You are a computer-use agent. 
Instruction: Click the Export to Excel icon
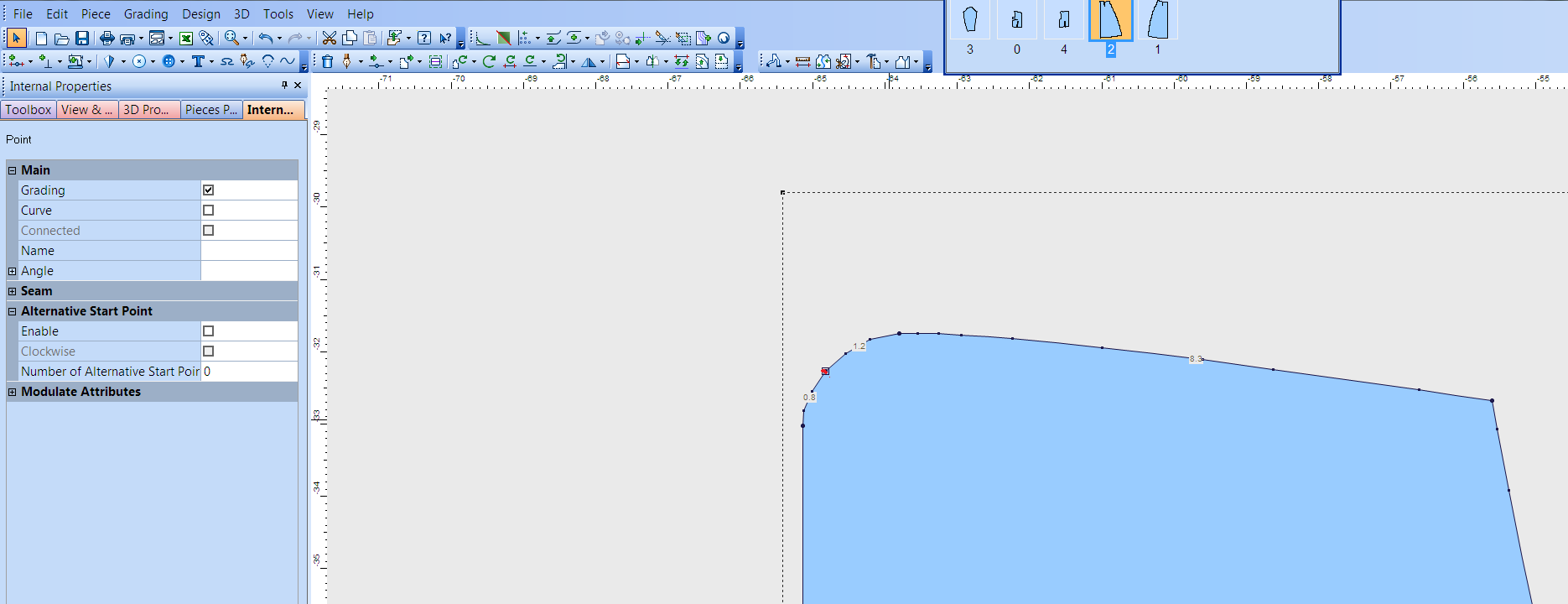[186, 38]
